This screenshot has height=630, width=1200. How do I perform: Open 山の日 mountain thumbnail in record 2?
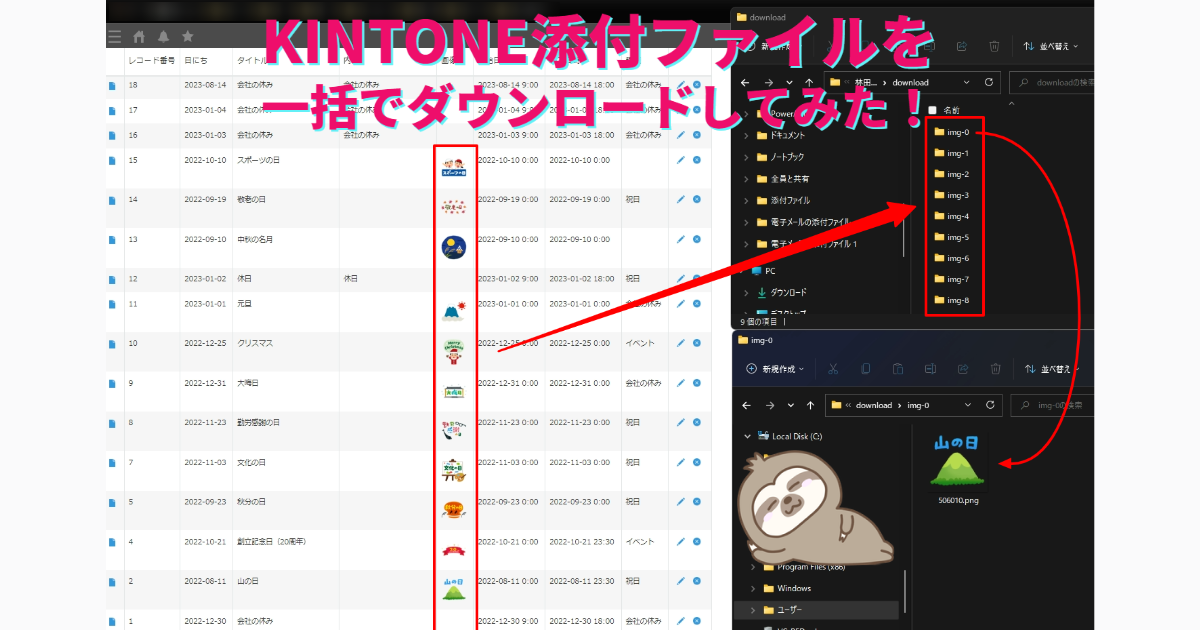454,588
